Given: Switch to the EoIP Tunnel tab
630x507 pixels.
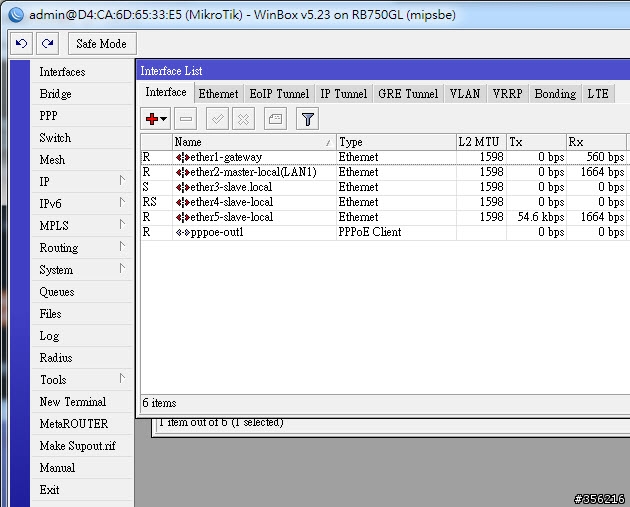Looking at the screenshot, I should pyautogui.click(x=279, y=94).
